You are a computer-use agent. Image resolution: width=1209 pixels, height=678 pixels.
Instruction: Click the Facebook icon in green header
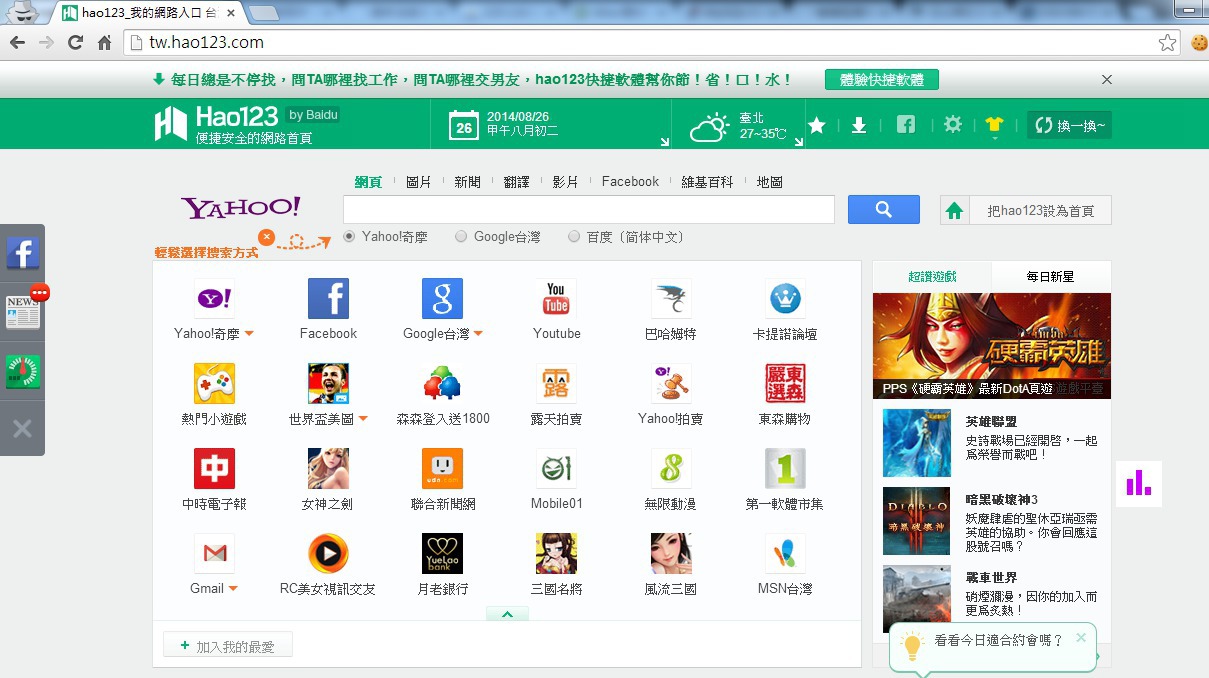[906, 125]
